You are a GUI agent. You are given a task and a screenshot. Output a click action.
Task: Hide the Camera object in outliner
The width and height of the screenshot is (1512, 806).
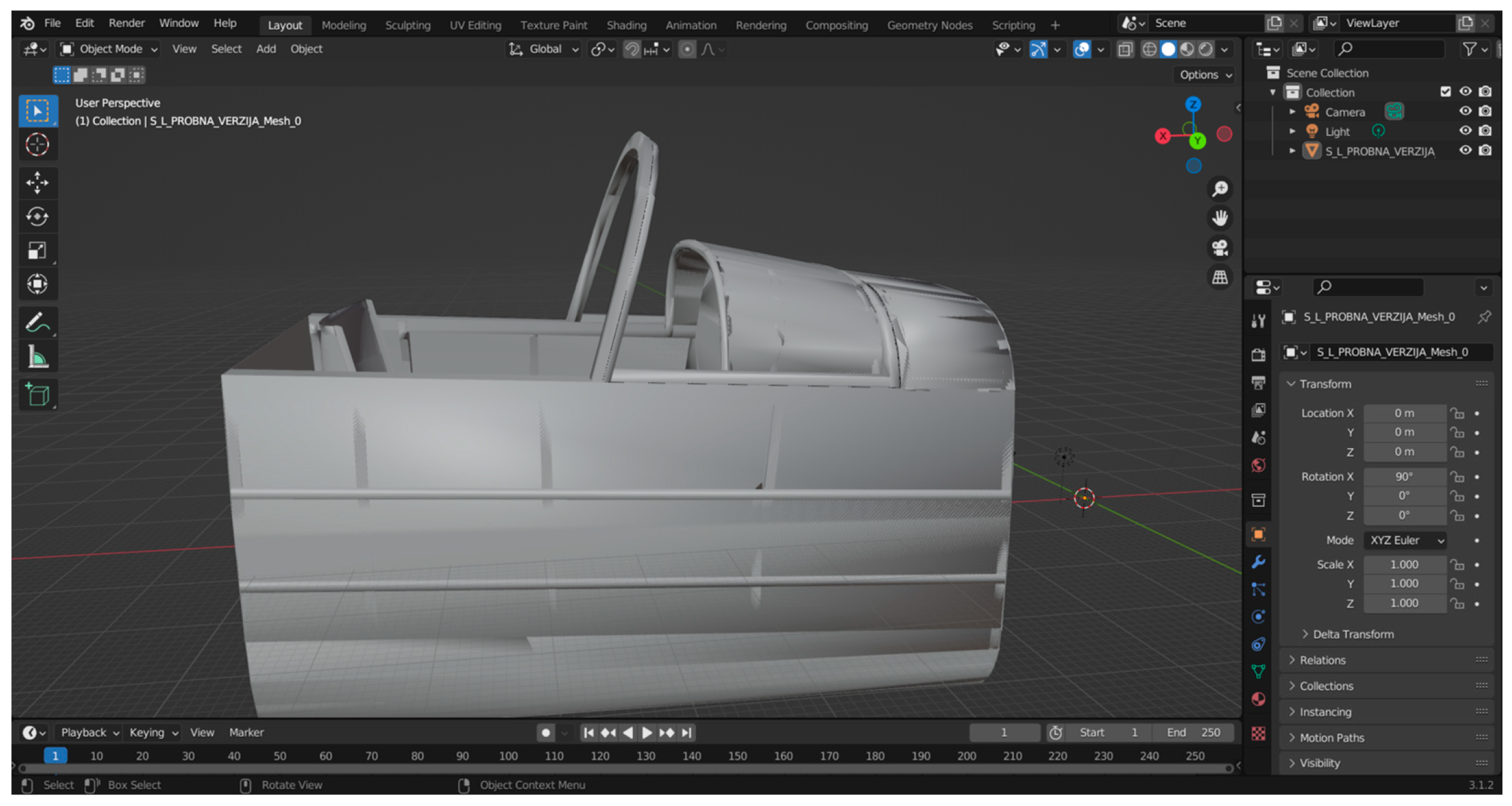pos(1465,112)
